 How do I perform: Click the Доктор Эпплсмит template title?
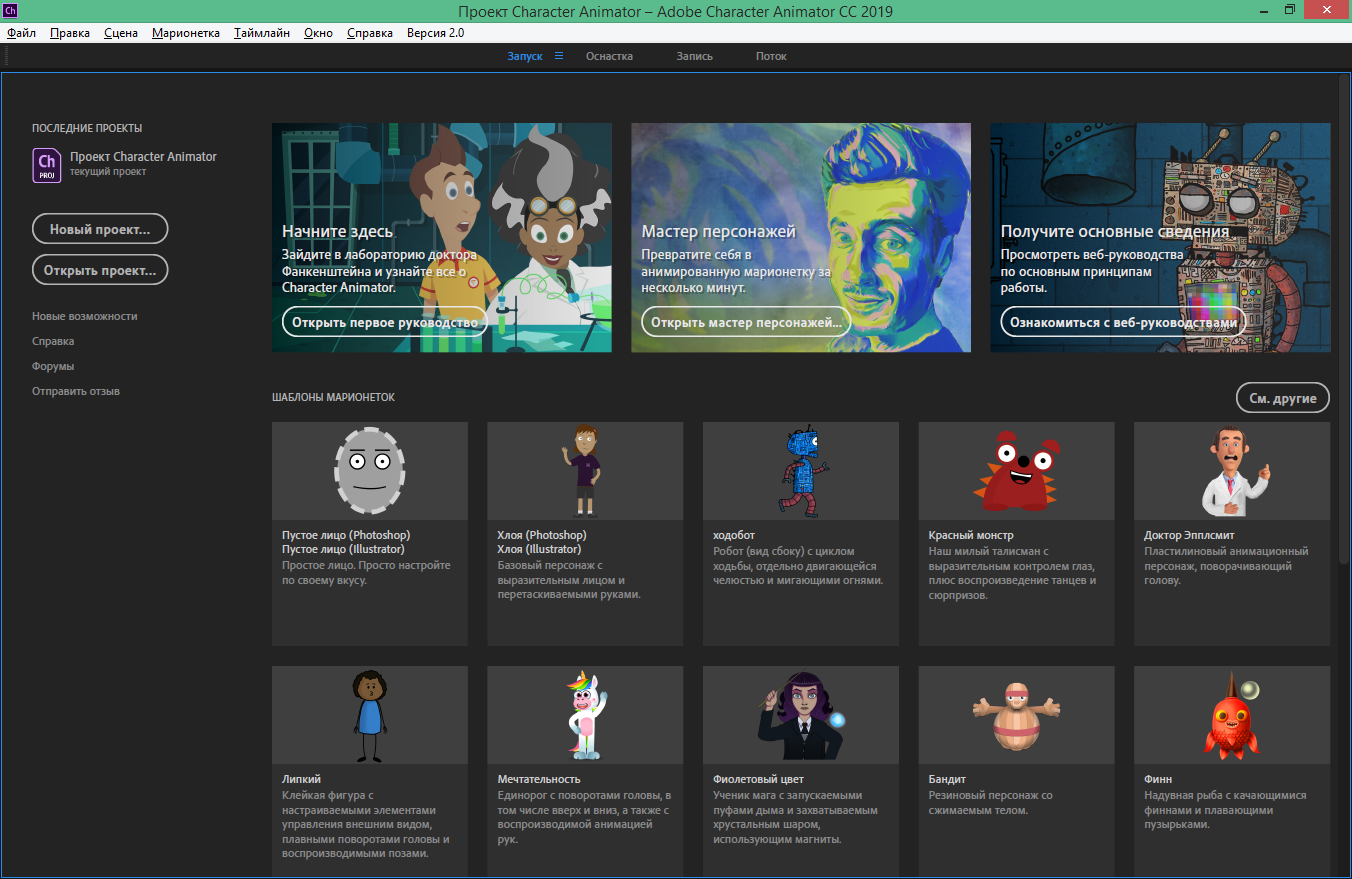coord(1189,535)
